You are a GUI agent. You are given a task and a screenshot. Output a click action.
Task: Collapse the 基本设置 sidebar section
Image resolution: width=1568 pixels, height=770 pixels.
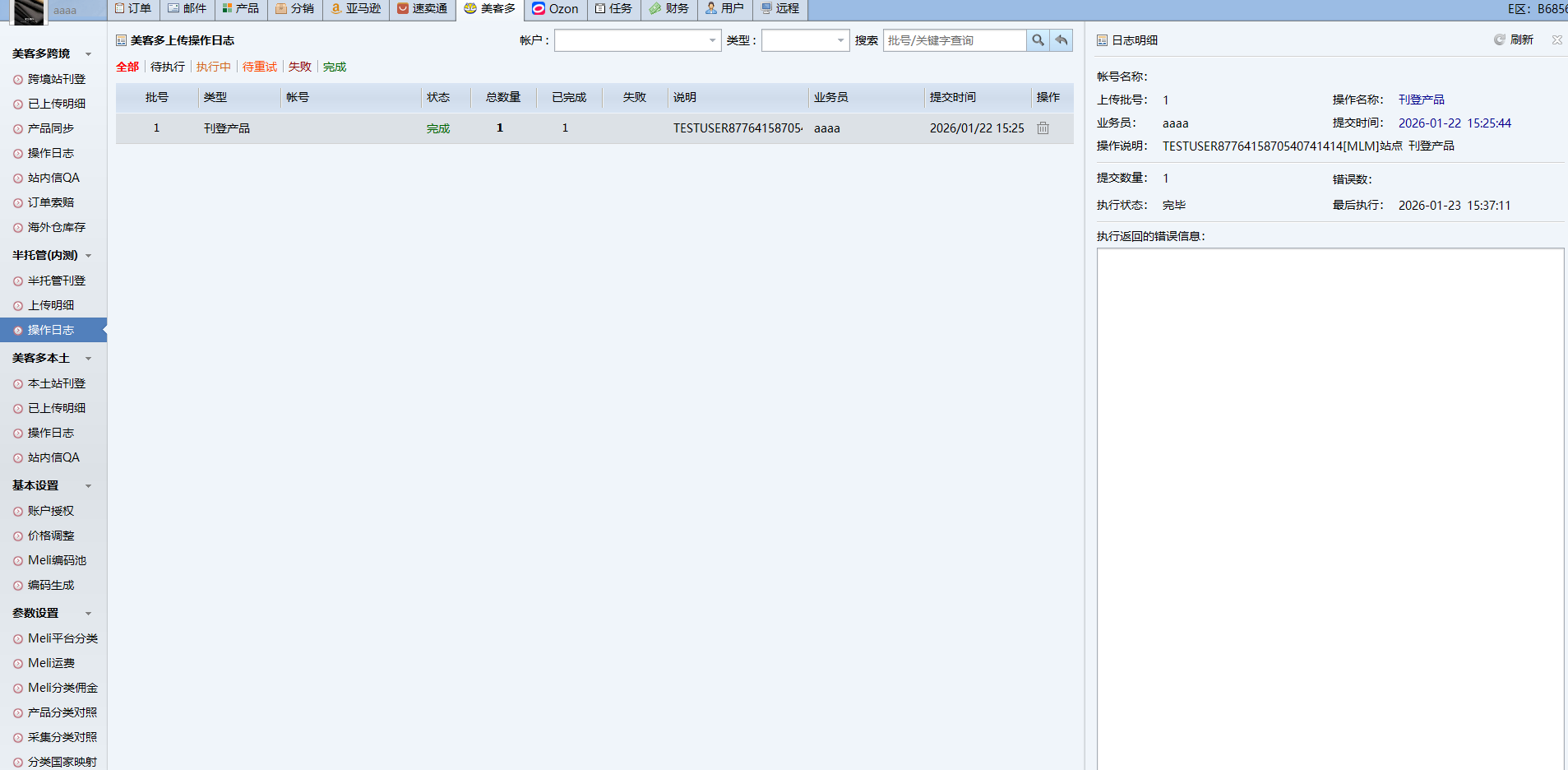point(88,486)
